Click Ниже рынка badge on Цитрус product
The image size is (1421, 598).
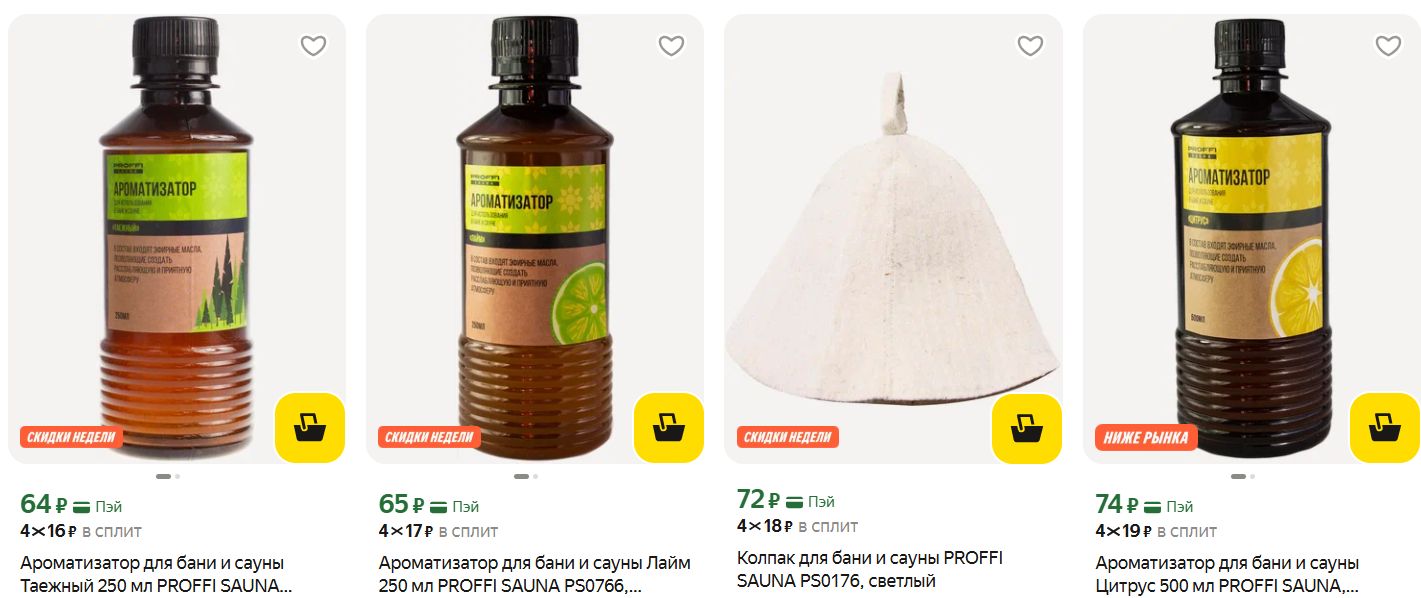click(x=1146, y=437)
